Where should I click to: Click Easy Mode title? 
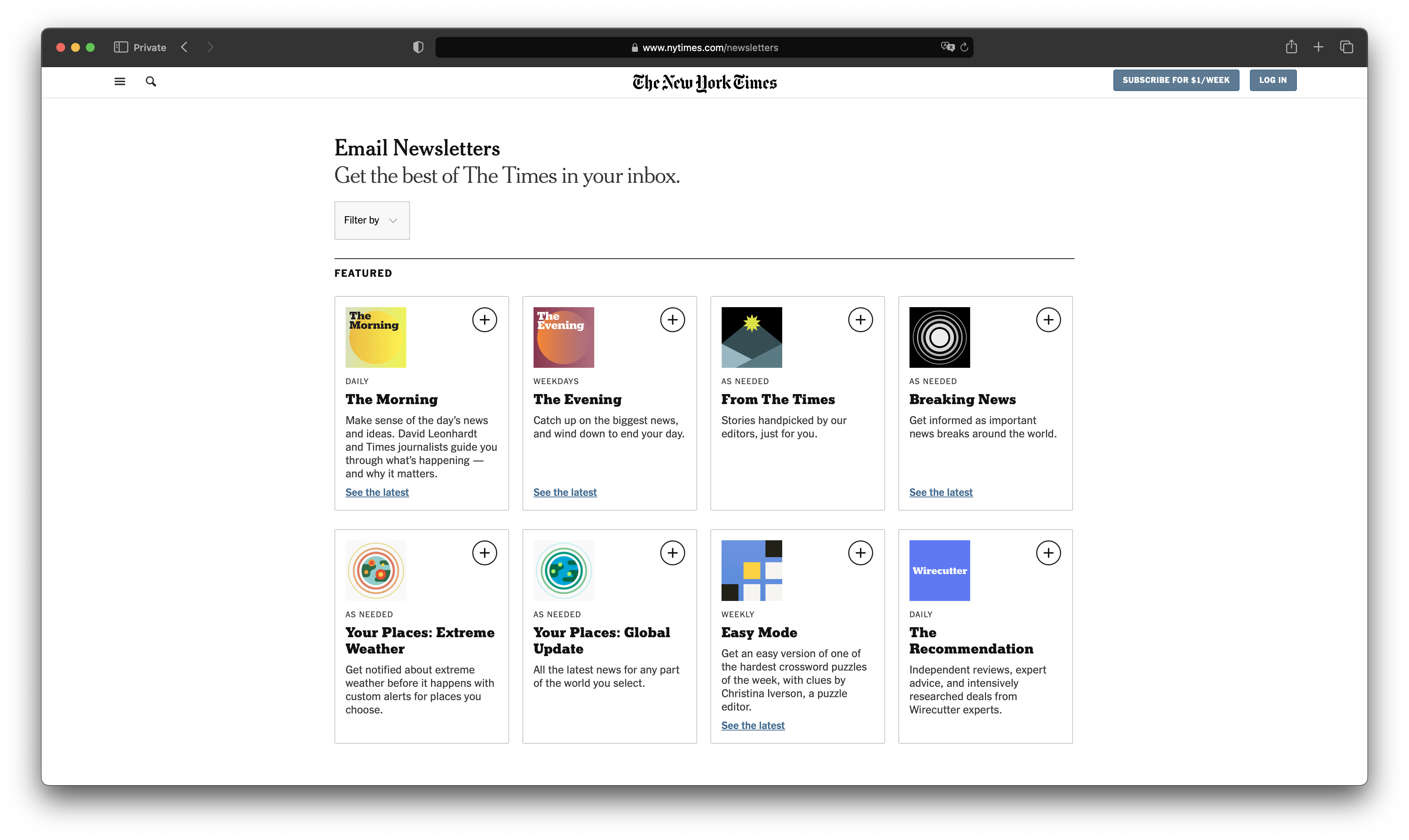click(x=759, y=633)
